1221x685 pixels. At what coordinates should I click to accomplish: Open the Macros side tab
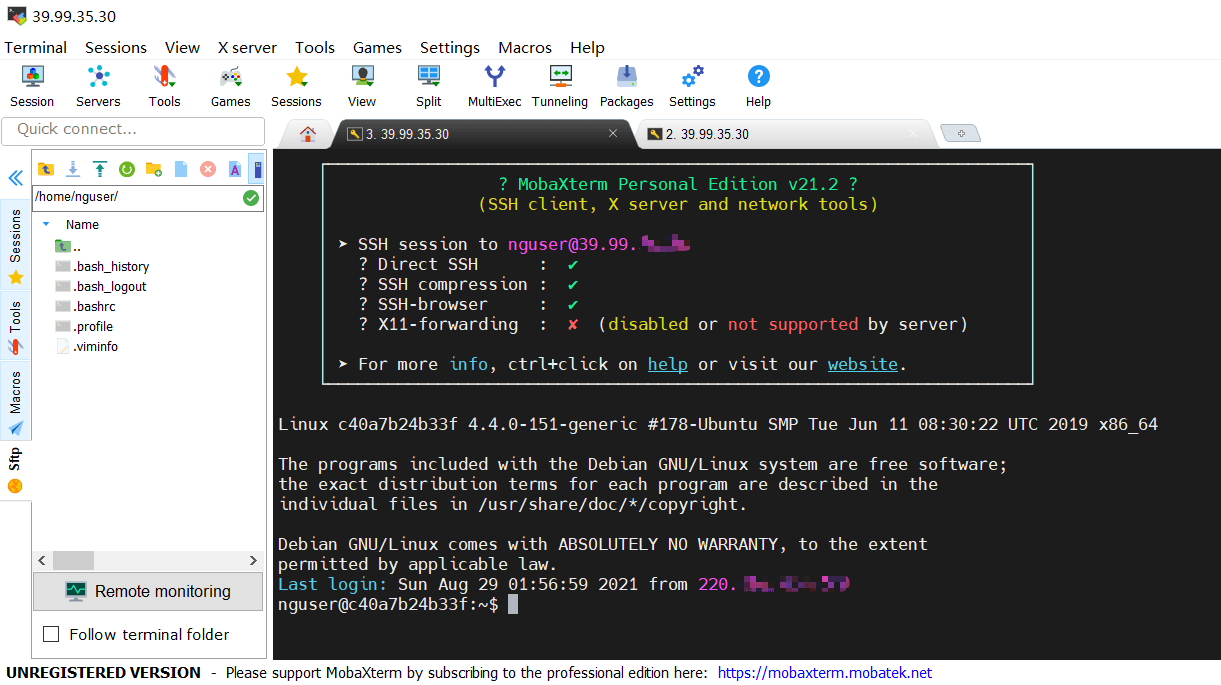pos(15,401)
